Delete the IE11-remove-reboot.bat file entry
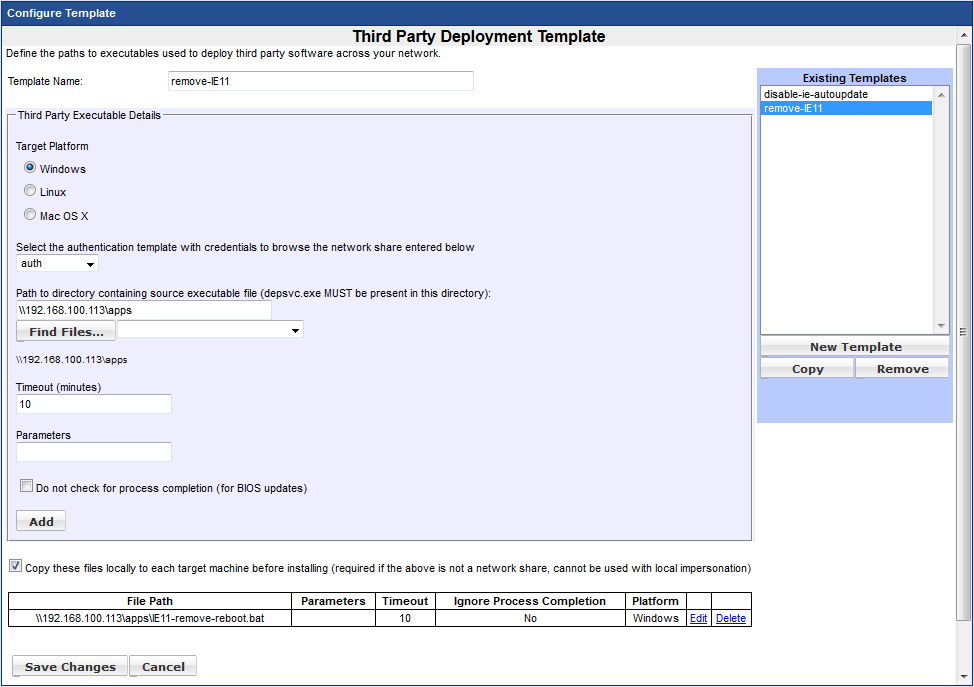The height and width of the screenshot is (687, 974). point(730,618)
